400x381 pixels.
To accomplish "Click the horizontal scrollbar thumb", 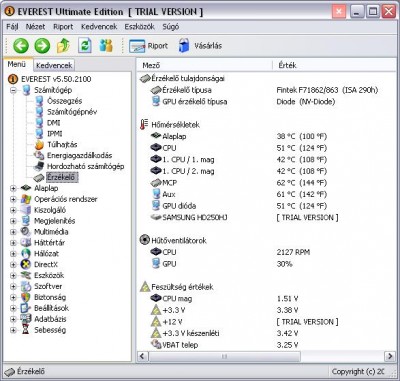I will pyautogui.click(x=224, y=356).
